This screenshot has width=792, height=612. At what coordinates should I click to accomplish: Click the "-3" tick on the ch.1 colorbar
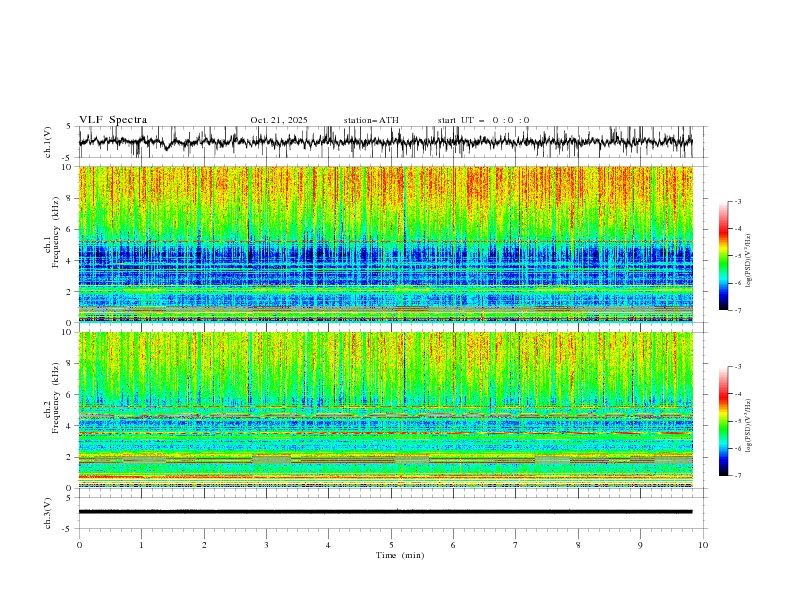coord(737,201)
